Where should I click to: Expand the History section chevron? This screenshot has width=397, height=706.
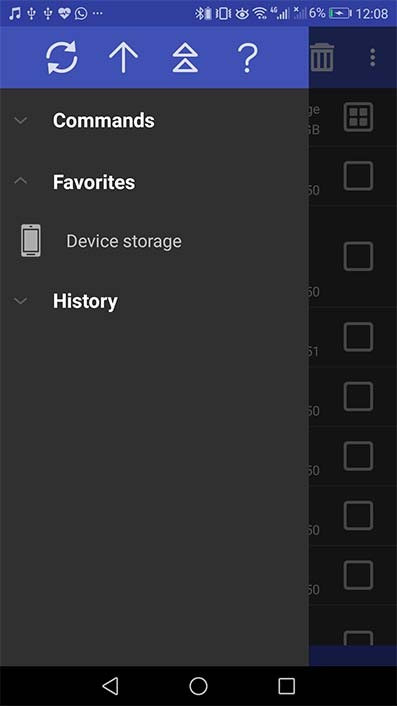coord(21,300)
